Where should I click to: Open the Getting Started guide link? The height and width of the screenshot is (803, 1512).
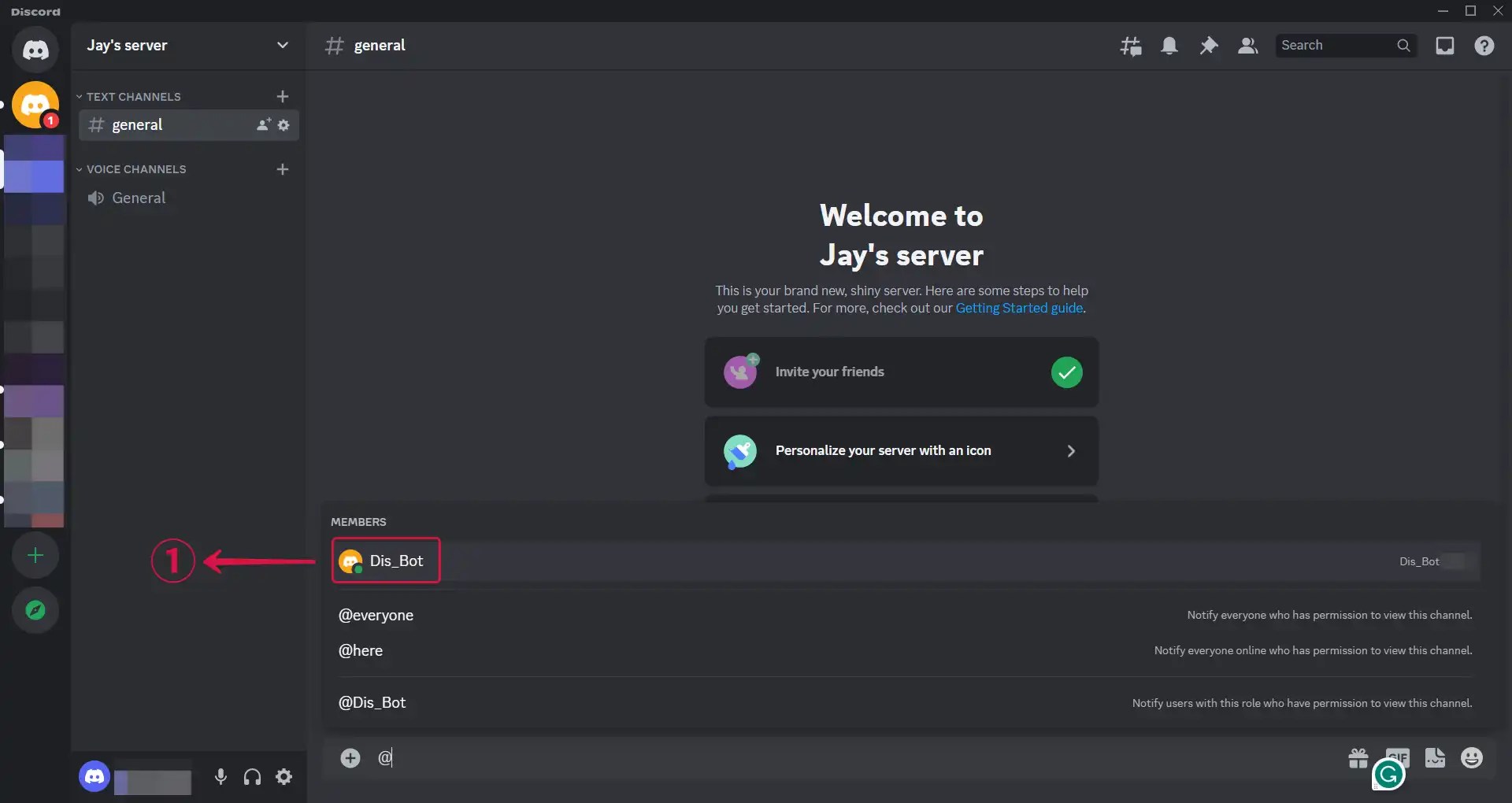(1019, 309)
